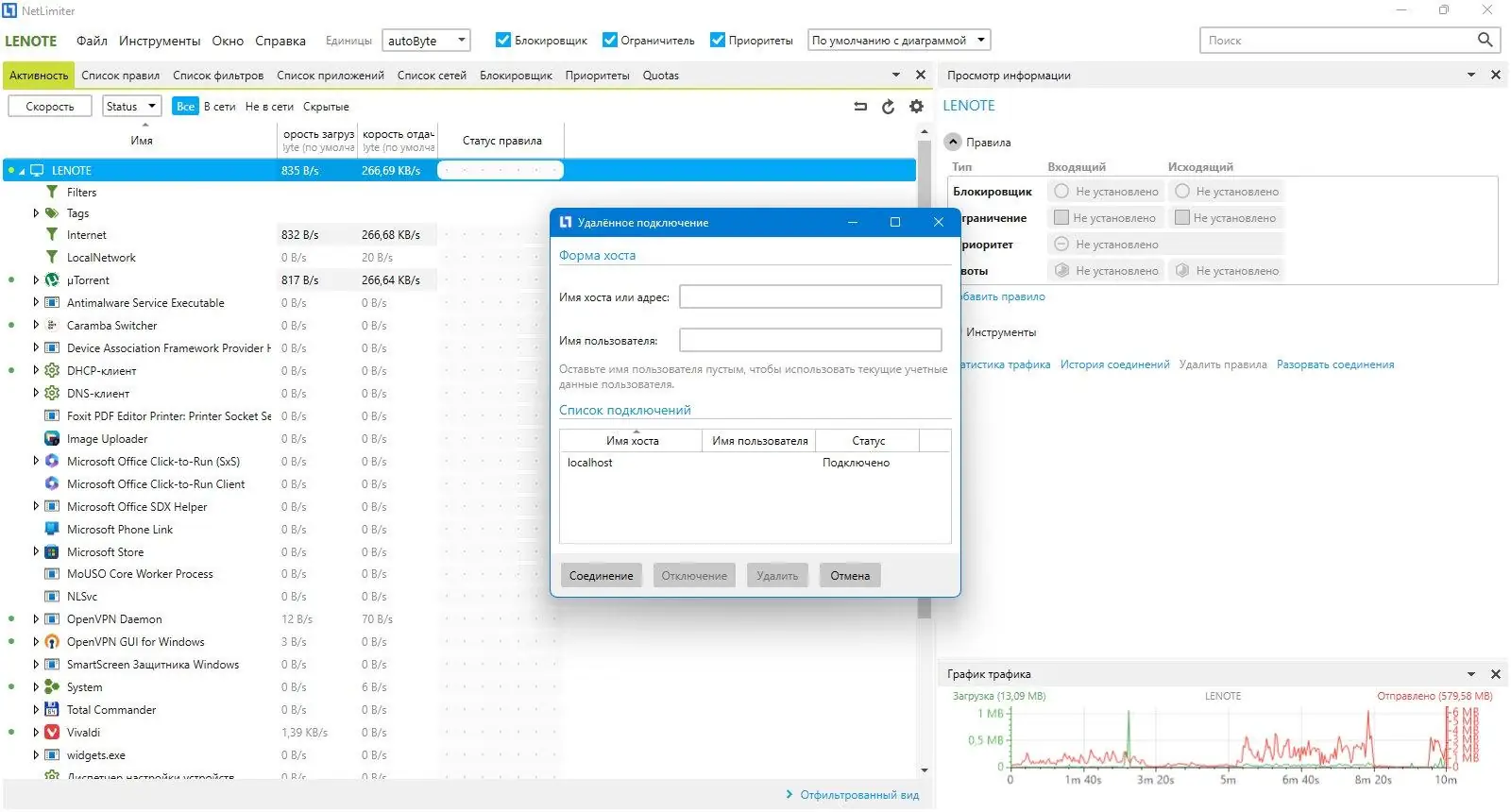Click the OpenVPN Daemon window icon
This screenshot has width=1511, height=812.
coord(52,619)
